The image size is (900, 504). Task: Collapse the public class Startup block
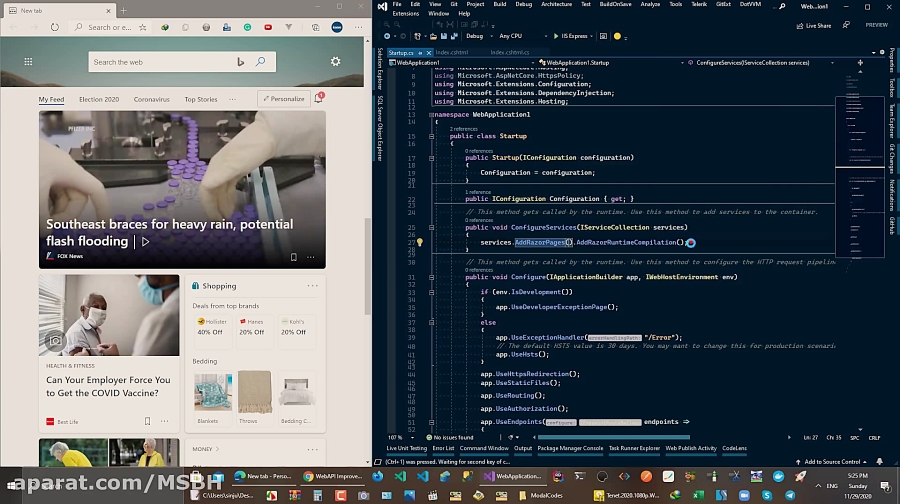click(x=431, y=137)
